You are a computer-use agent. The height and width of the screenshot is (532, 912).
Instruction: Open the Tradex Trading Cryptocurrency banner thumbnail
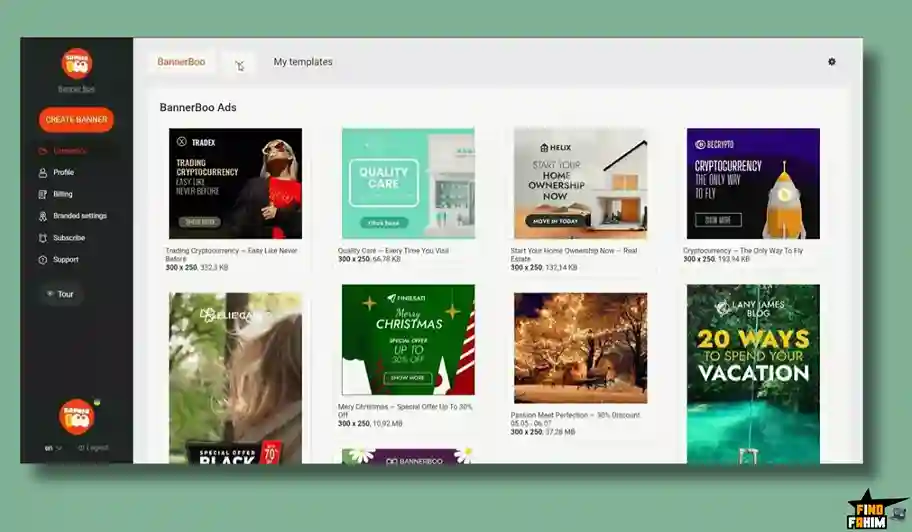236,184
